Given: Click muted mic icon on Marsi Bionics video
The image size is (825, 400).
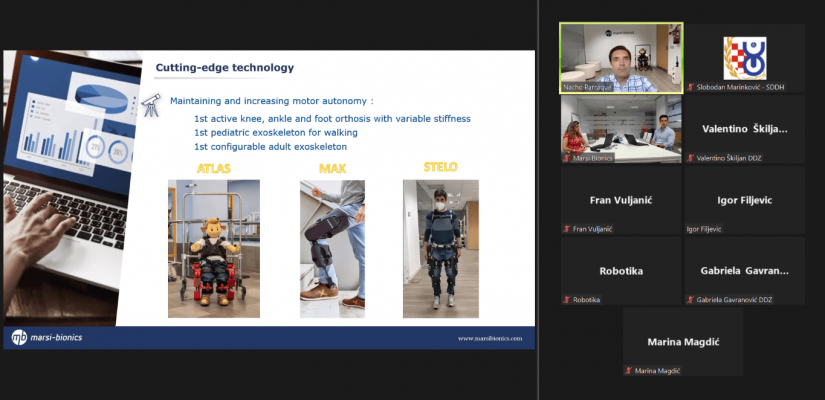Looking at the screenshot, I should click(567, 158).
